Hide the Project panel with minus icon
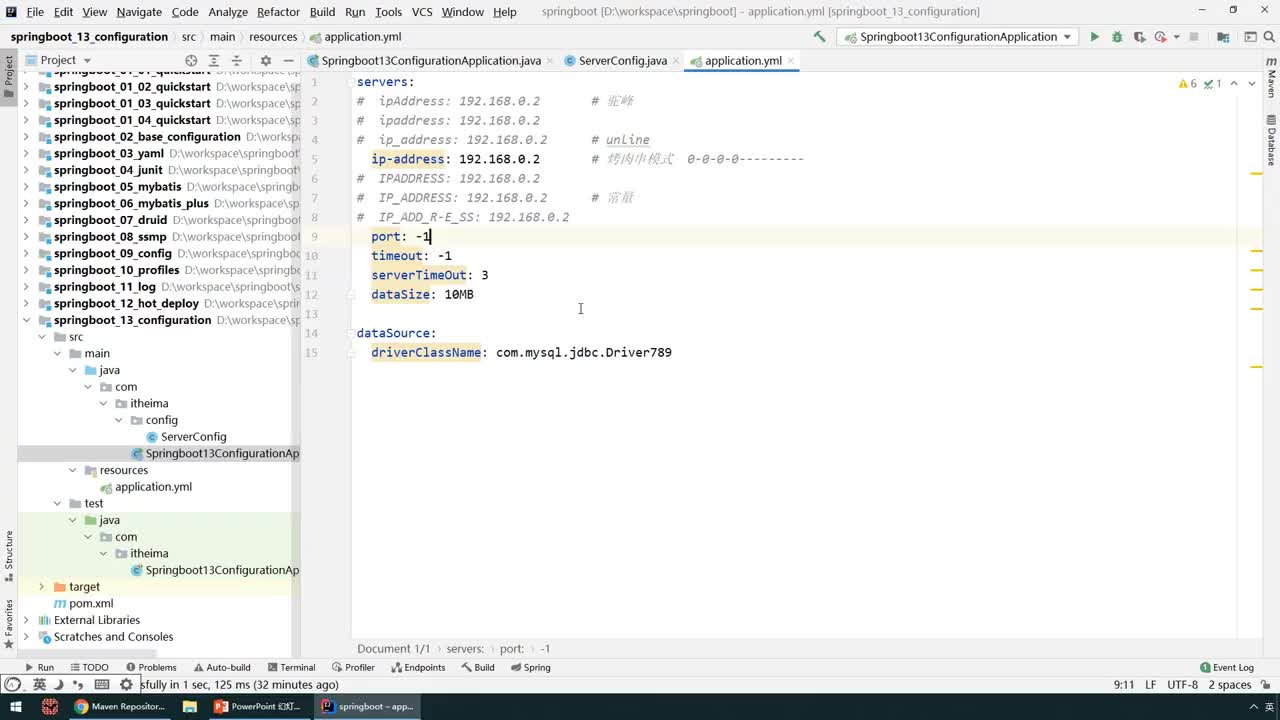The height and width of the screenshot is (720, 1280). point(288,60)
